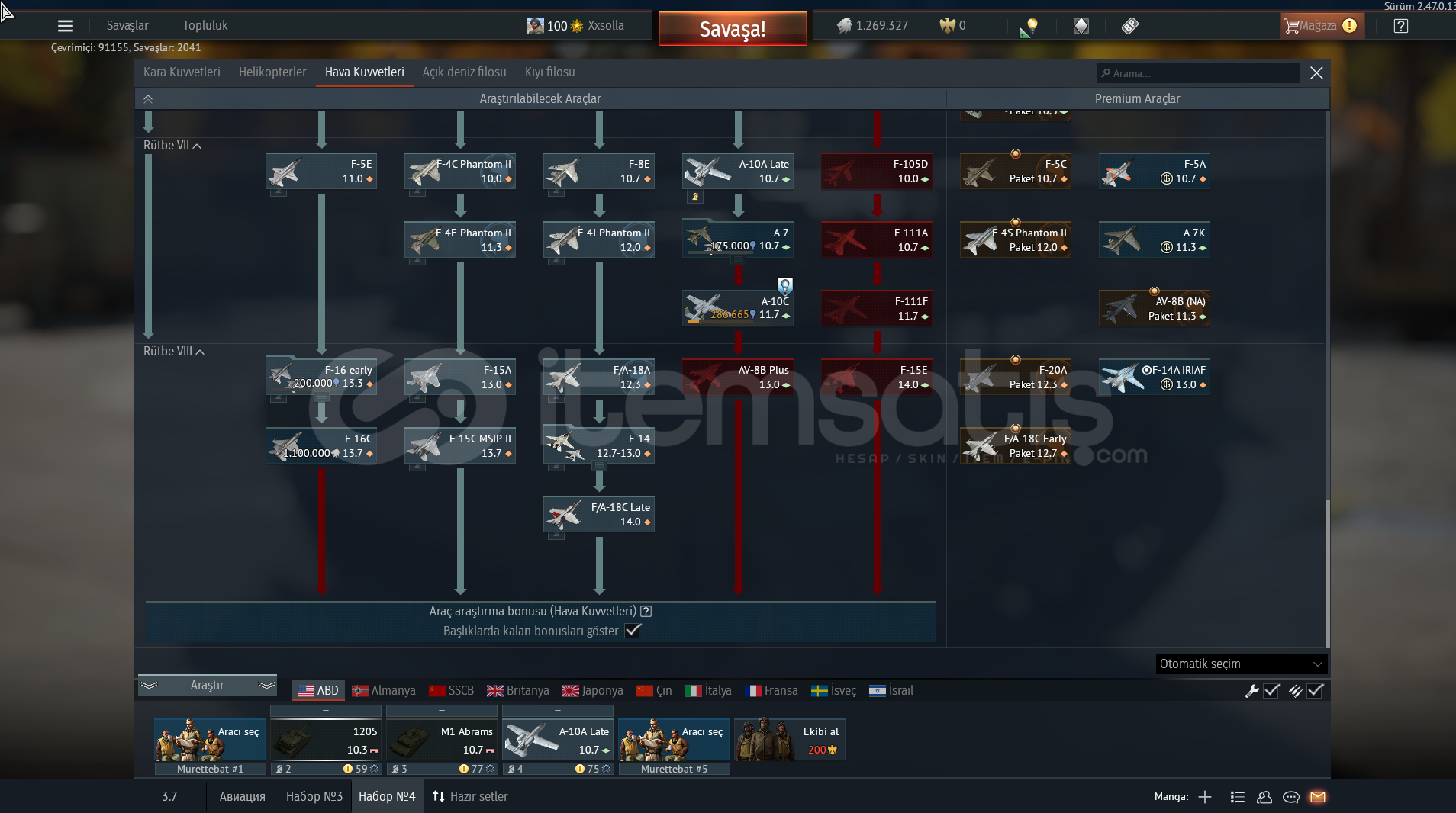Image resolution: width=1456 pixels, height=813 pixels.
Task: Open the Savaşlar menu
Action: [127, 26]
